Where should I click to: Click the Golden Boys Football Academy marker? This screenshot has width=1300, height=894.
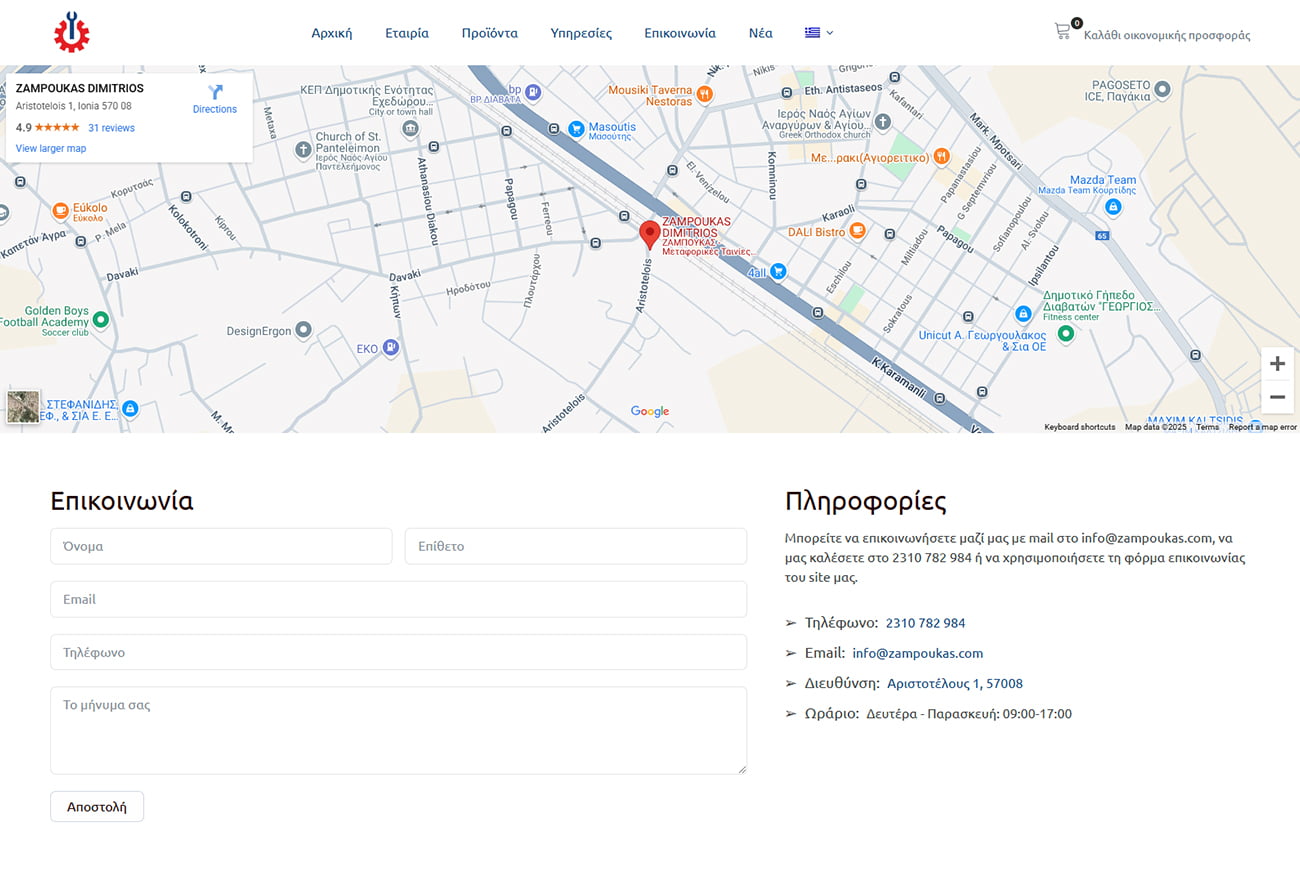[x=100, y=320]
